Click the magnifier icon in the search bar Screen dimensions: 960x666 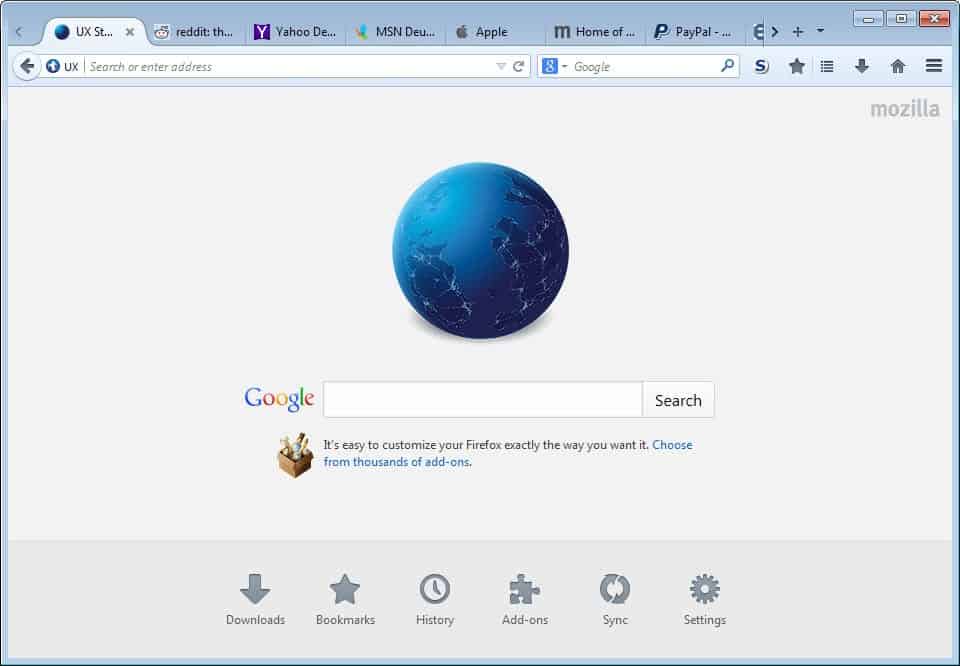pyautogui.click(x=727, y=65)
